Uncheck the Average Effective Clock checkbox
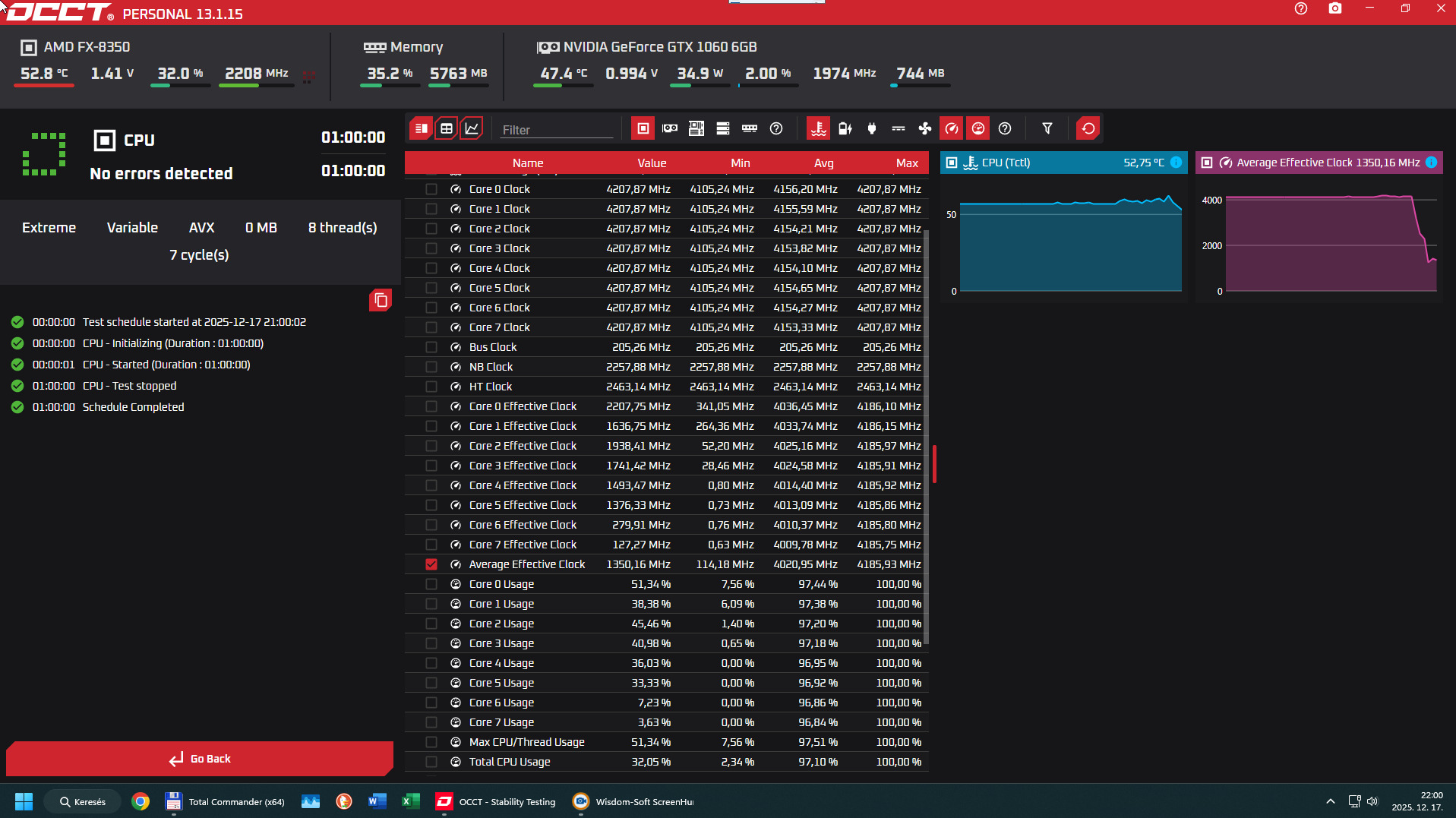Viewport: 1456px width, 818px height. (431, 564)
